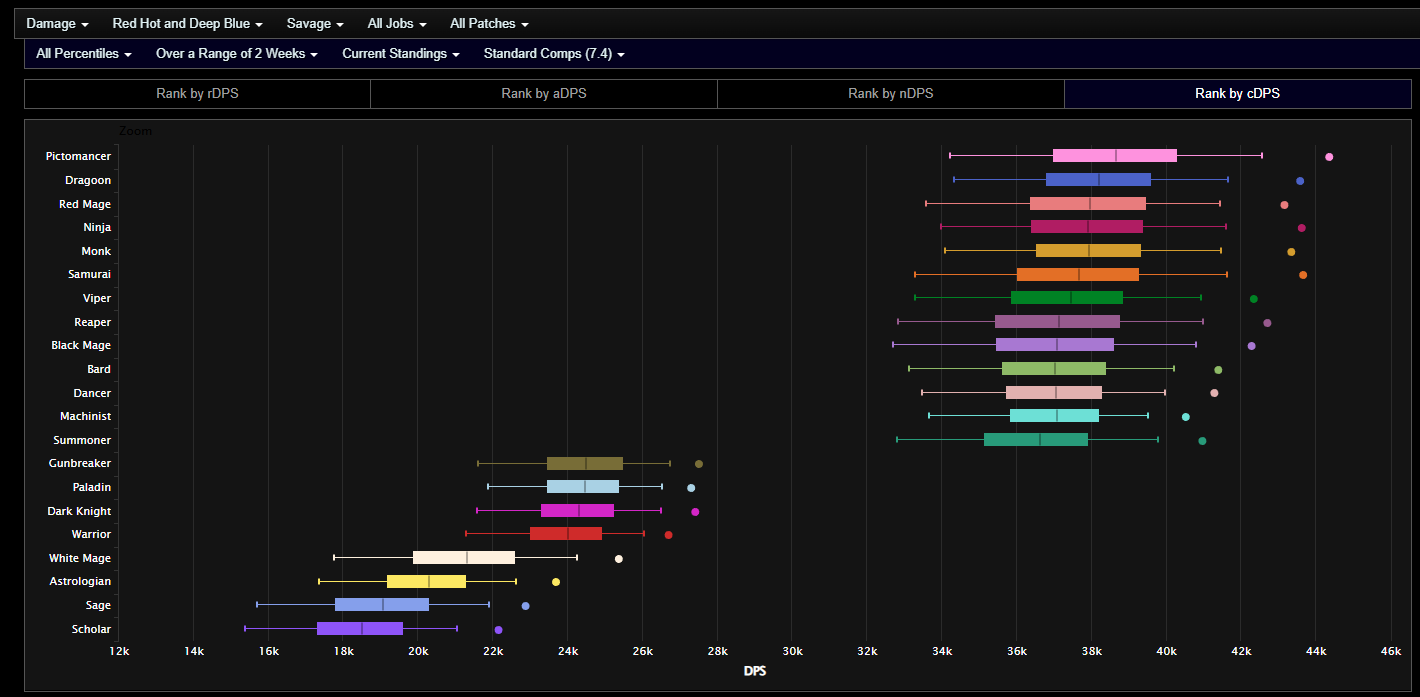1420x697 pixels.
Task: Click the Machinist max outlier dot
Action: (1186, 417)
